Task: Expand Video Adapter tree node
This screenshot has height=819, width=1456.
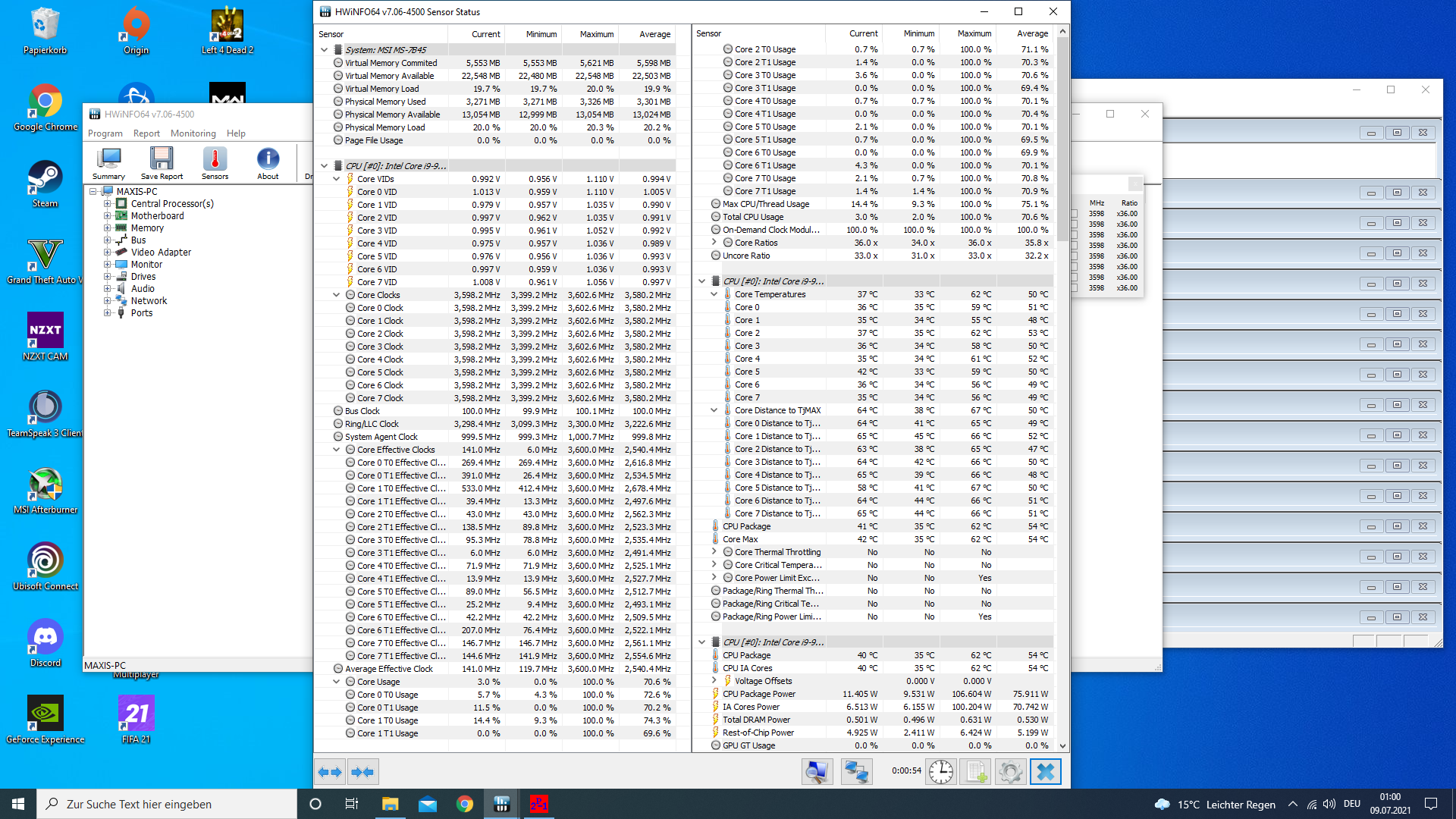Action: click(x=107, y=253)
